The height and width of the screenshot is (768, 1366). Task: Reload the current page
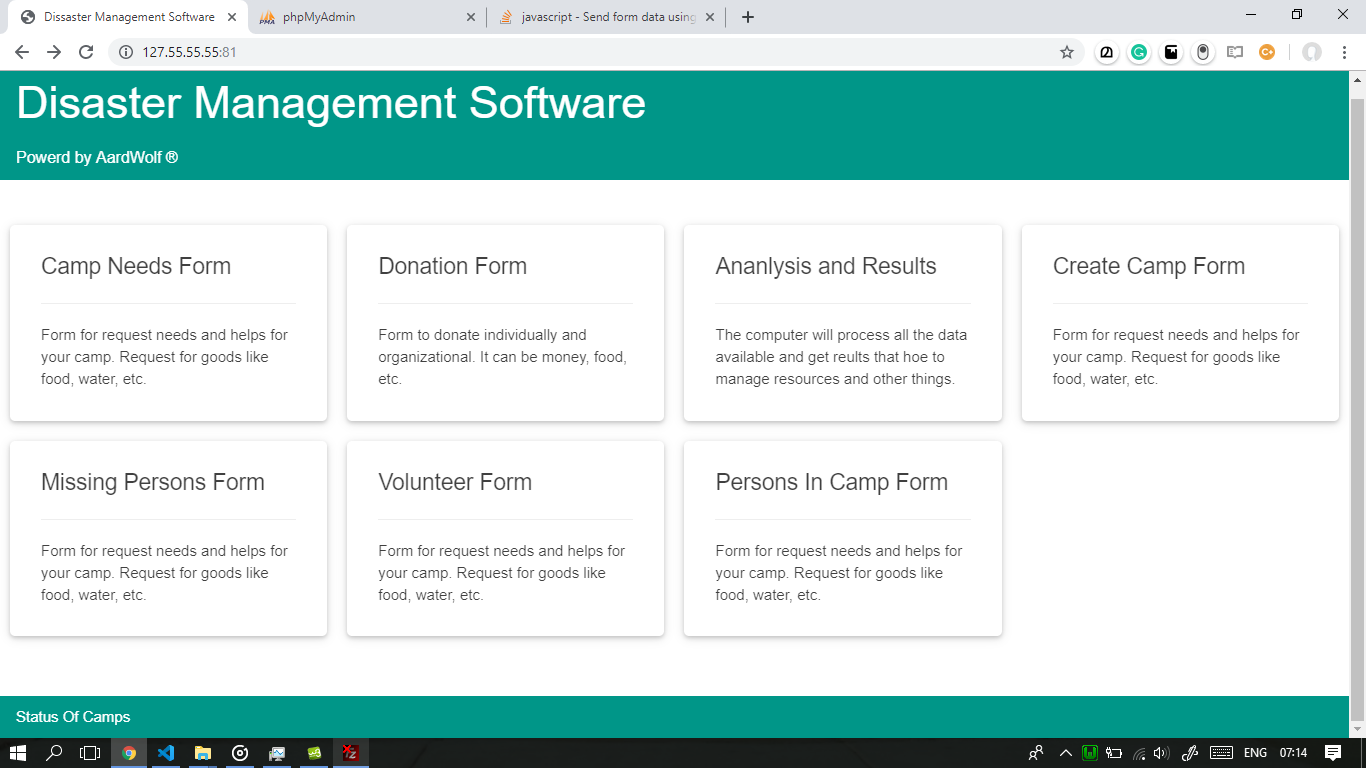click(85, 51)
